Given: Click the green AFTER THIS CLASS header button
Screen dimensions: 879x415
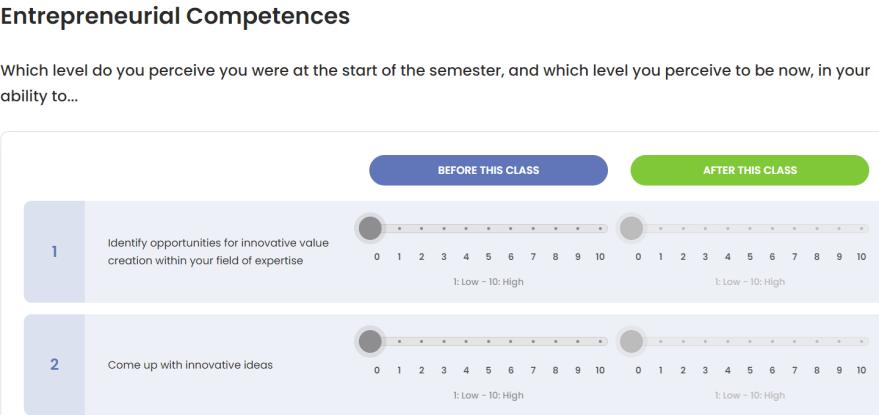Looking at the screenshot, I should tap(749, 170).
